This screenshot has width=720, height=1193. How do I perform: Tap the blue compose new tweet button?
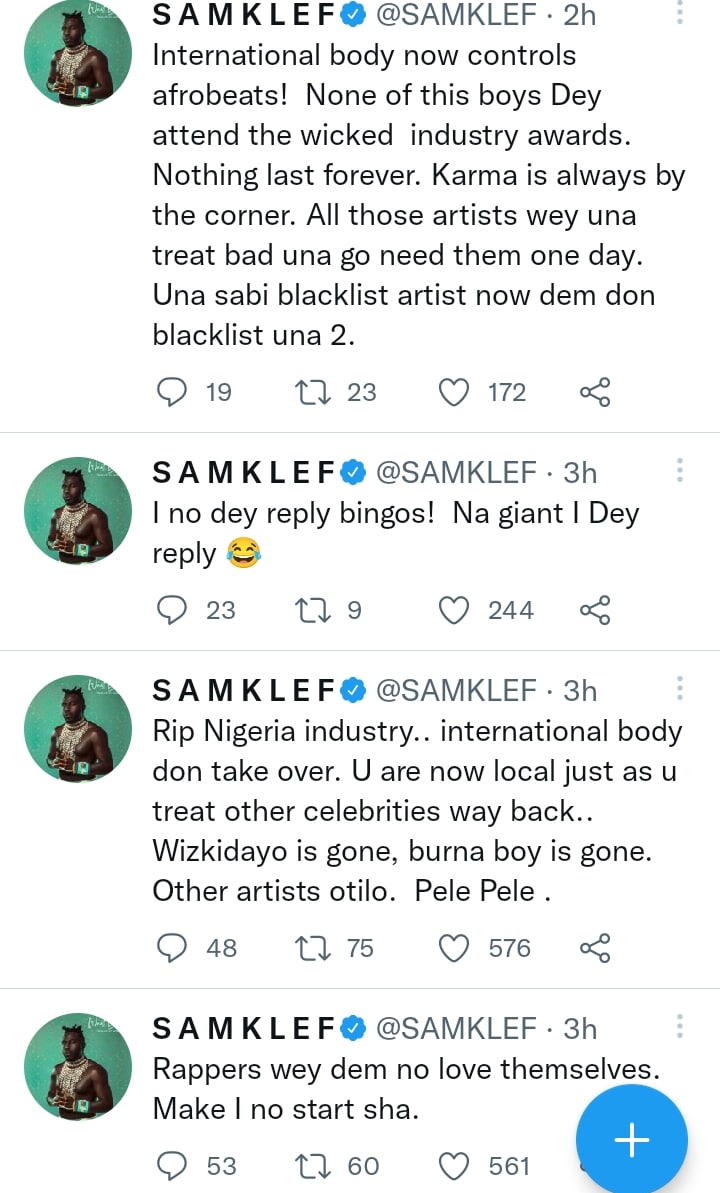[x=631, y=1140]
